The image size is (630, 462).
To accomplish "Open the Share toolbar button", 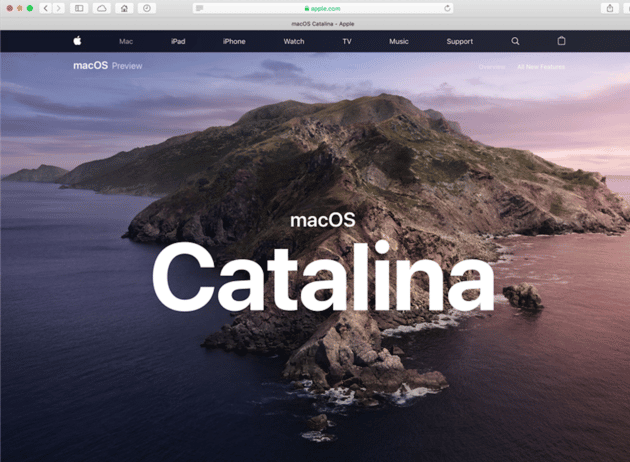I will click(610, 8).
